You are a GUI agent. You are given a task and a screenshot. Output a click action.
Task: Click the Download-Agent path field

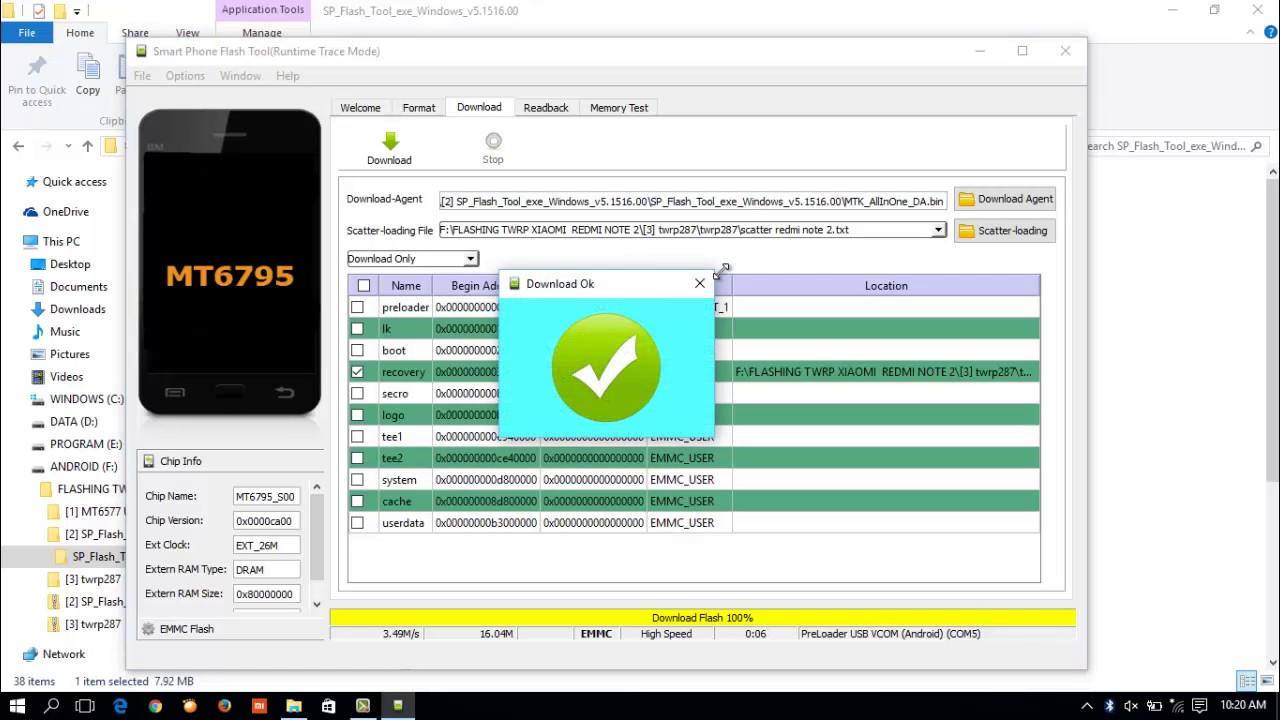692,201
